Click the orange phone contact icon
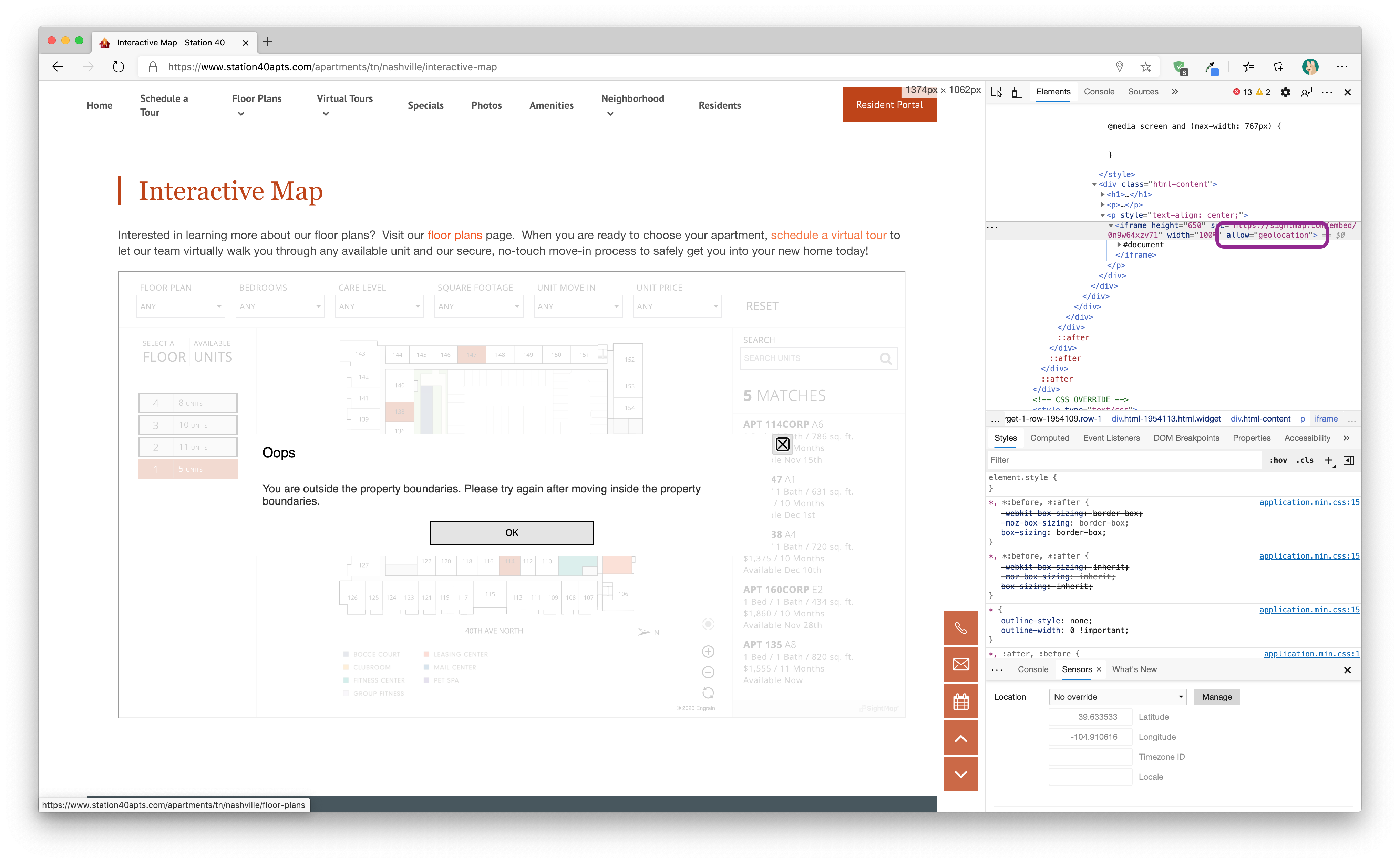Image resolution: width=1400 pixels, height=863 pixels. [961, 628]
